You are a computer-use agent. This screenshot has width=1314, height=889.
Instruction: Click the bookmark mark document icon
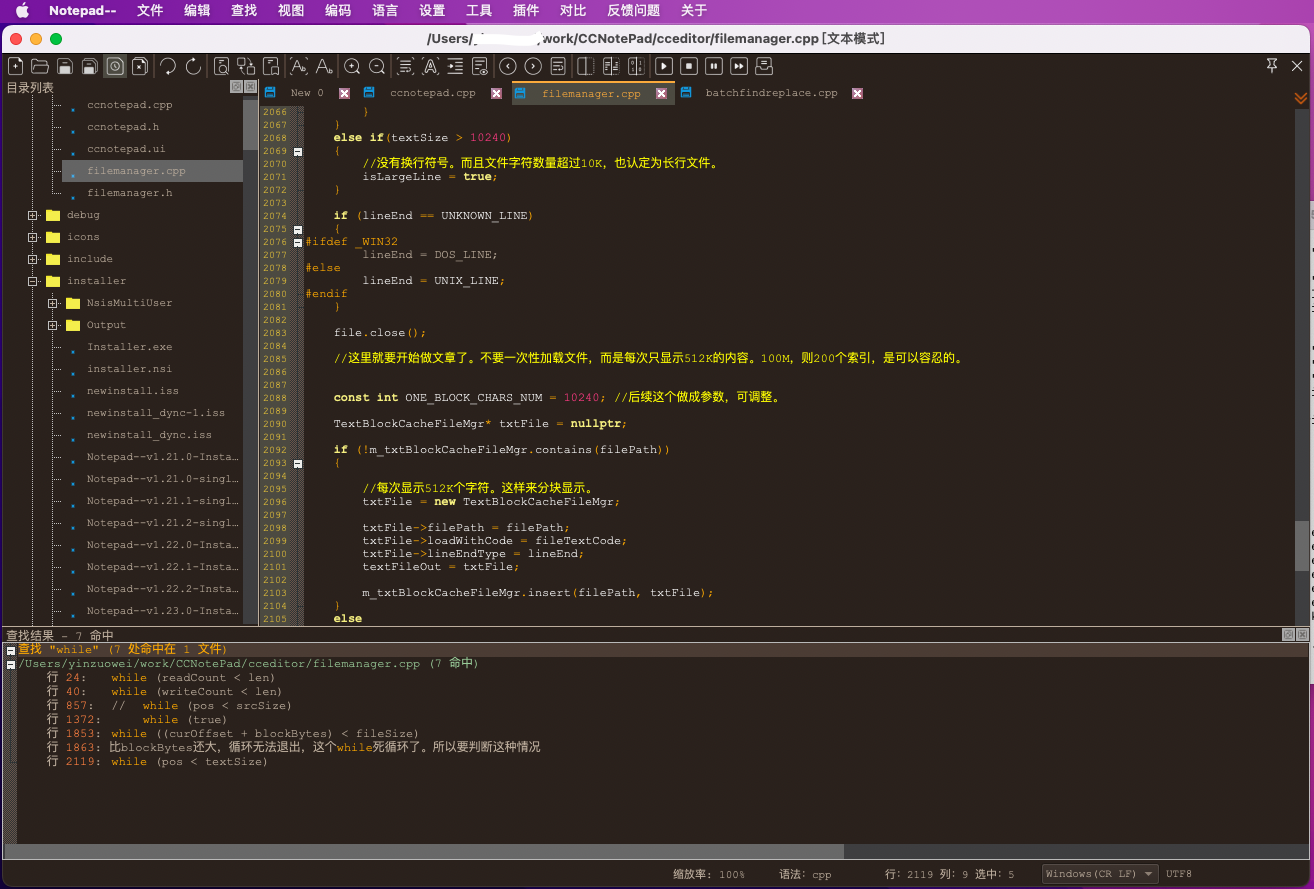271,66
